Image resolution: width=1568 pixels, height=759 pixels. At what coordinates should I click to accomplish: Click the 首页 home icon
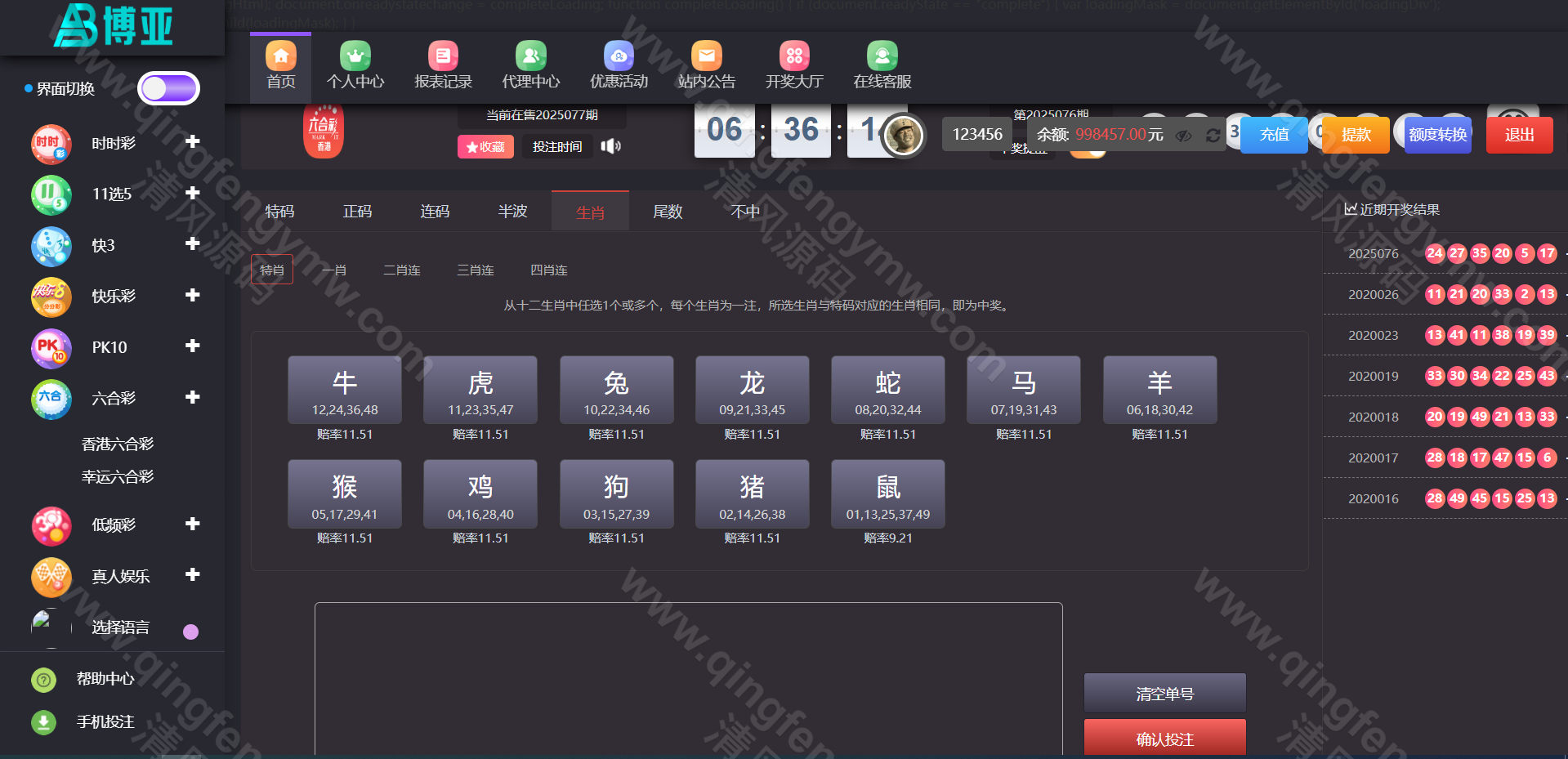(280, 56)
